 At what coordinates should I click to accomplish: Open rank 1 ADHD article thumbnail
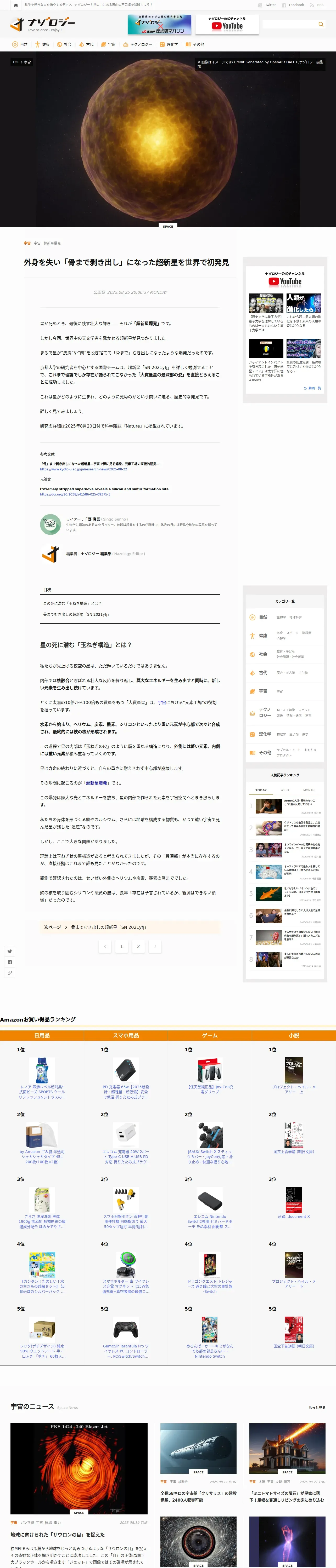tap(268, 806)
